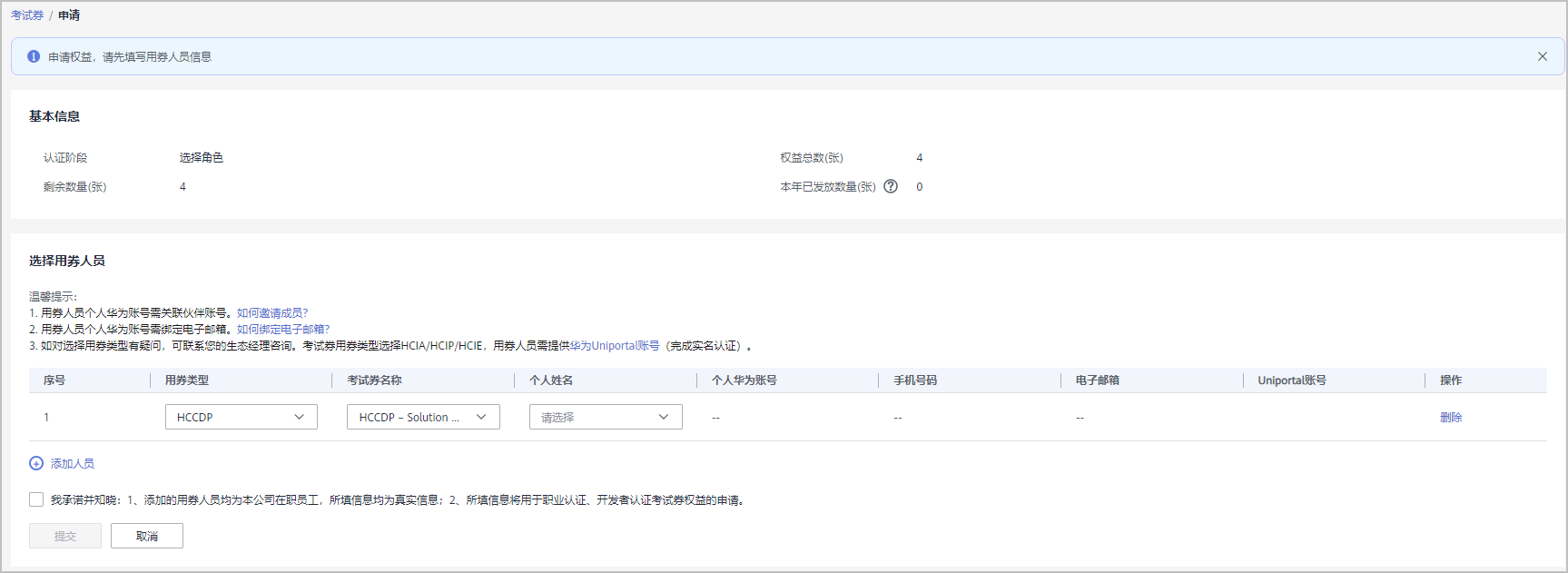Click the 用券类型 column header
This screenshot has width=1568, height=573.
pos(187,380)
